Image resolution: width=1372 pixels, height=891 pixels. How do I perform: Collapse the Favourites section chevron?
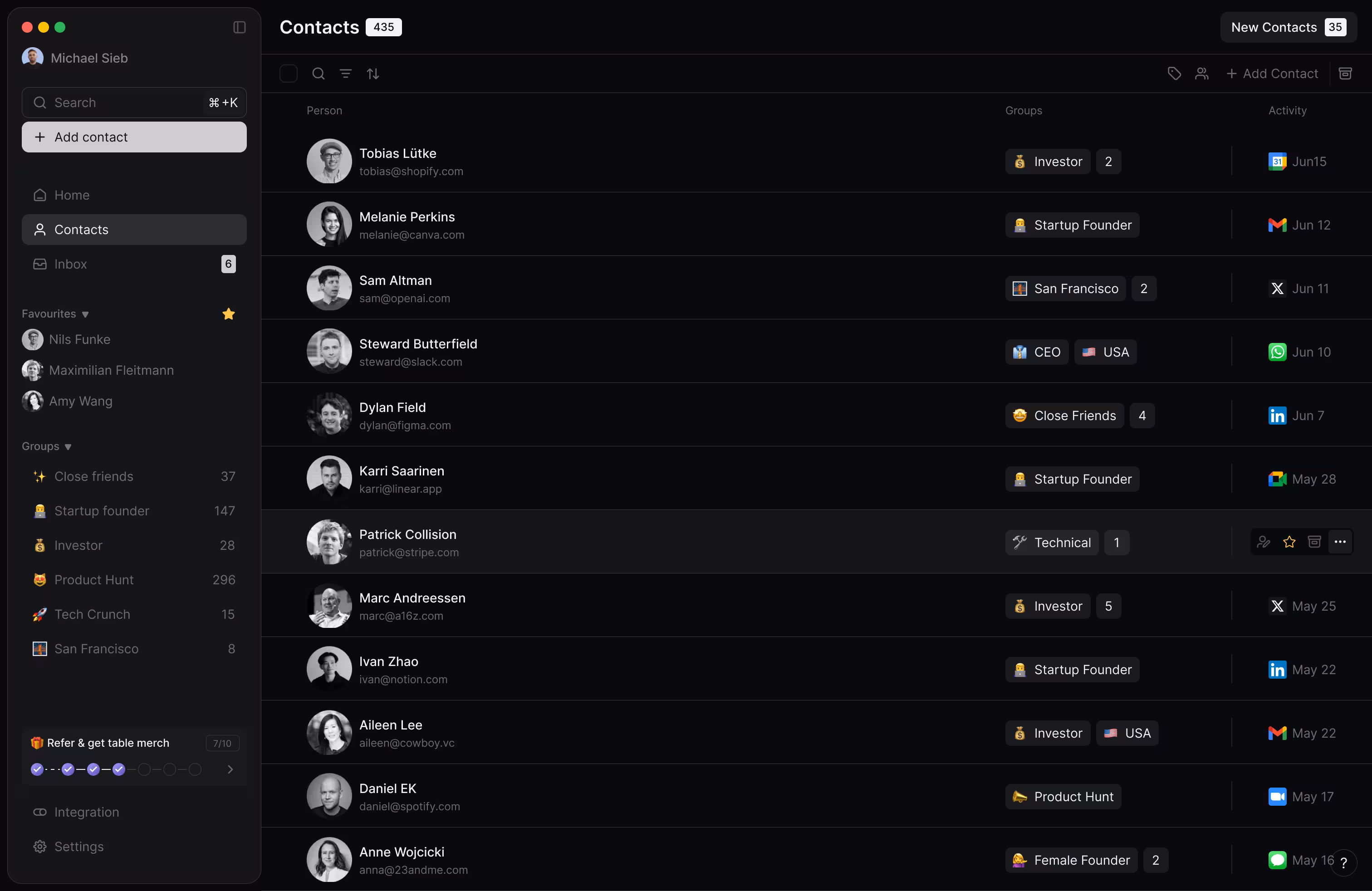[86, 314]
